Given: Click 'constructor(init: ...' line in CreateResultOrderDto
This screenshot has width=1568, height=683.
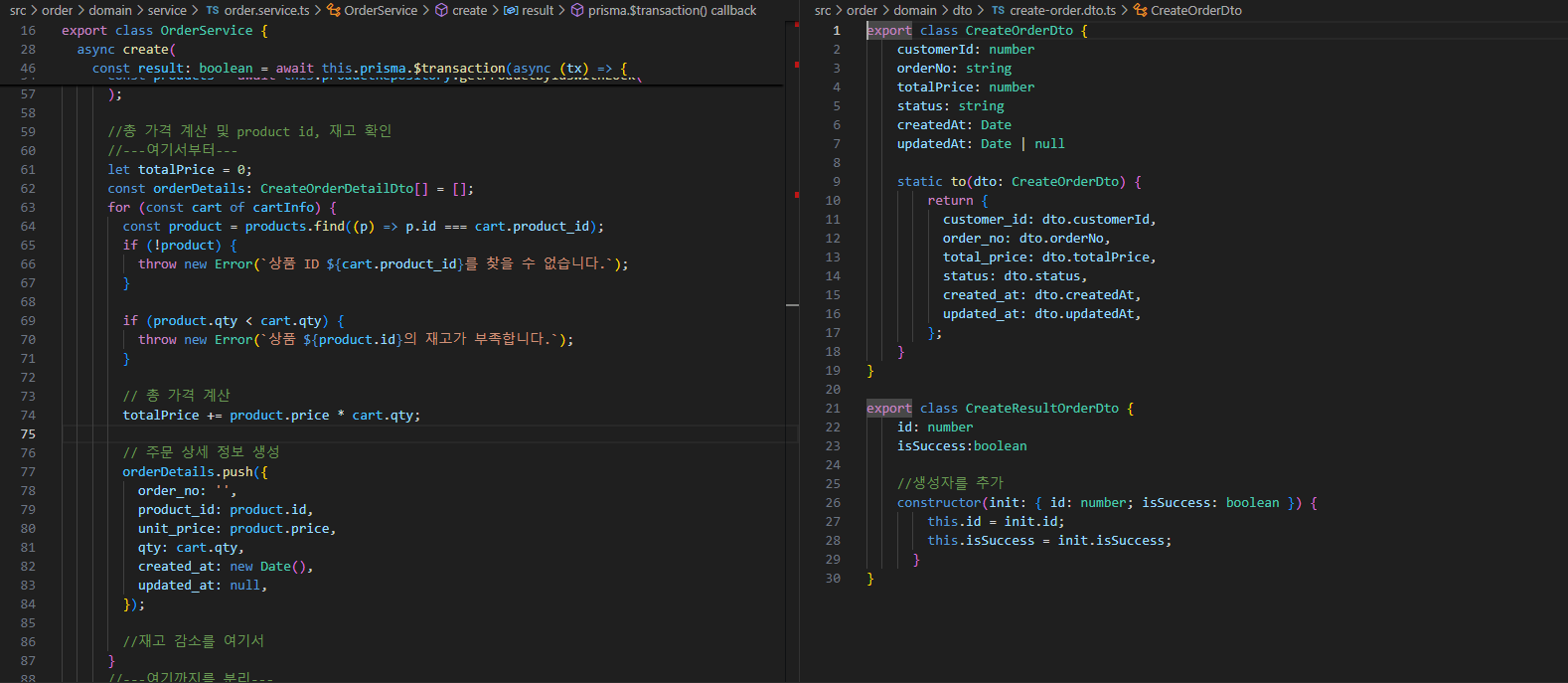Looking at the screenshot, I should (1107, 503).
